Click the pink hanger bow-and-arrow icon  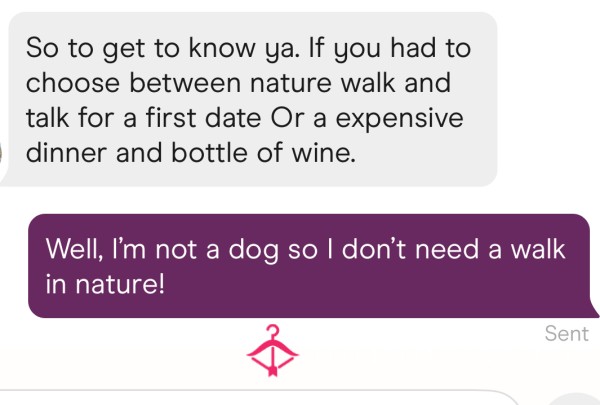pos(272,350)
